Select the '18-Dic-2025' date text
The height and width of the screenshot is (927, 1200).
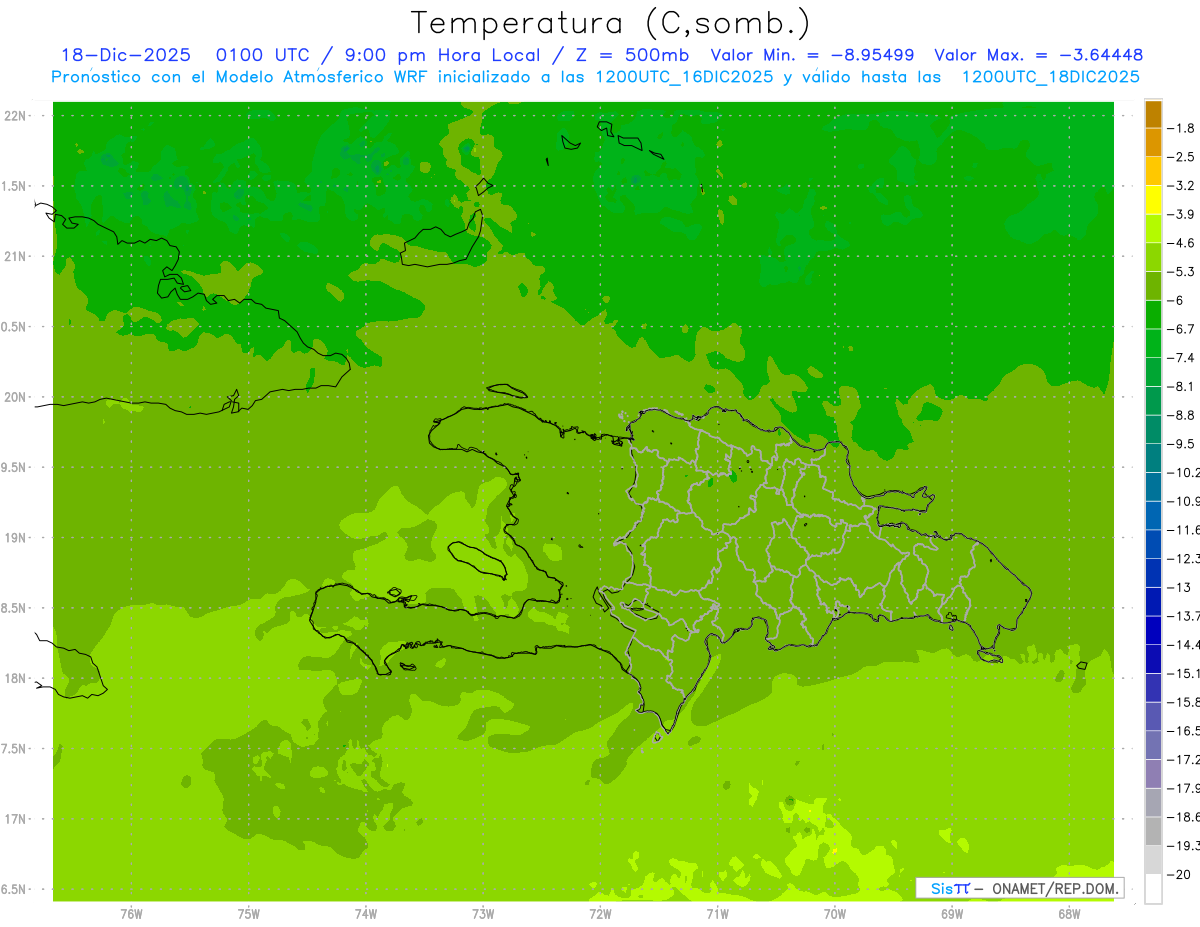coord(126,55)
